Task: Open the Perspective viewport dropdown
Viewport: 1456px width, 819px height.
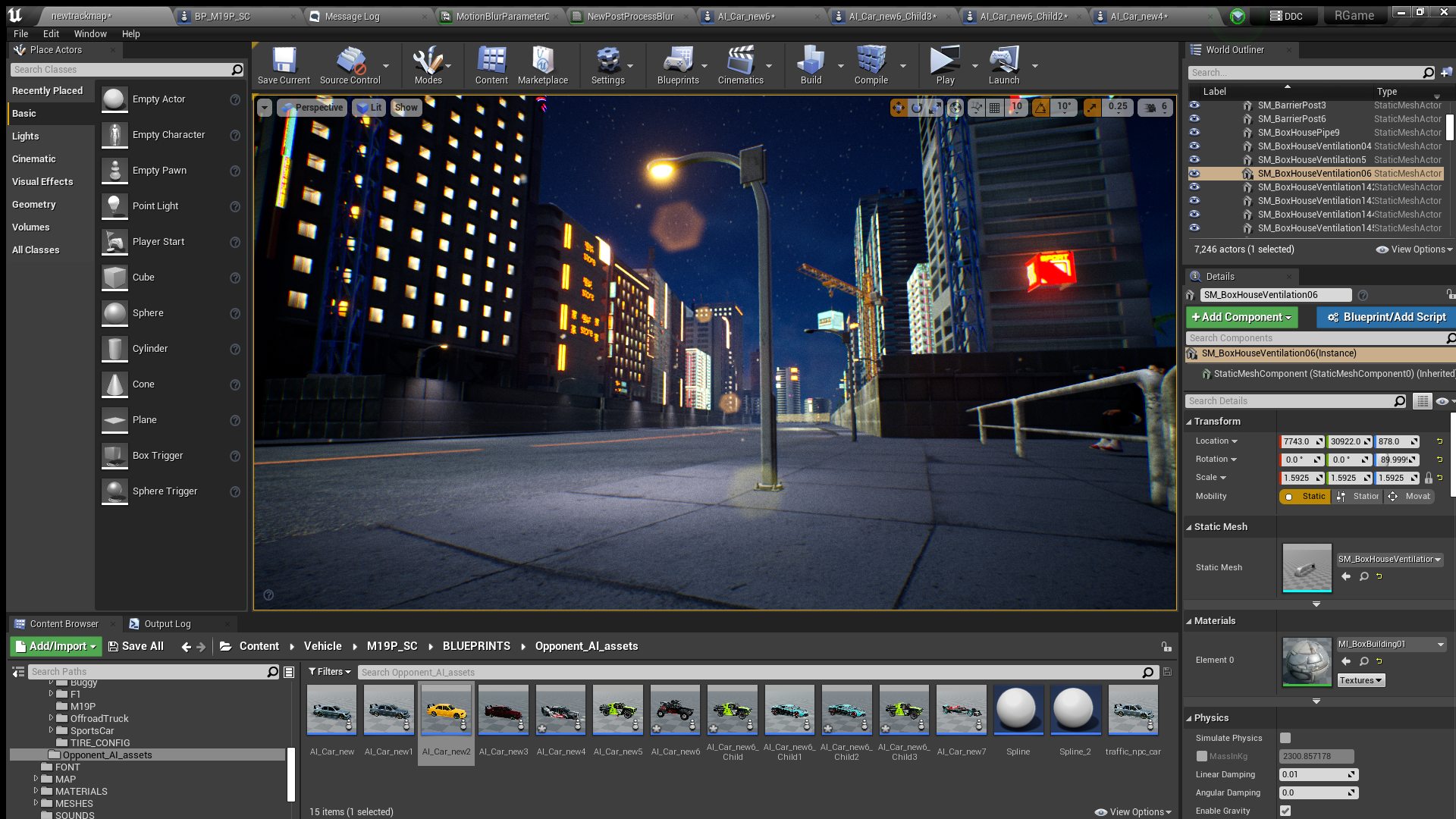Action: tap(312, 108)
